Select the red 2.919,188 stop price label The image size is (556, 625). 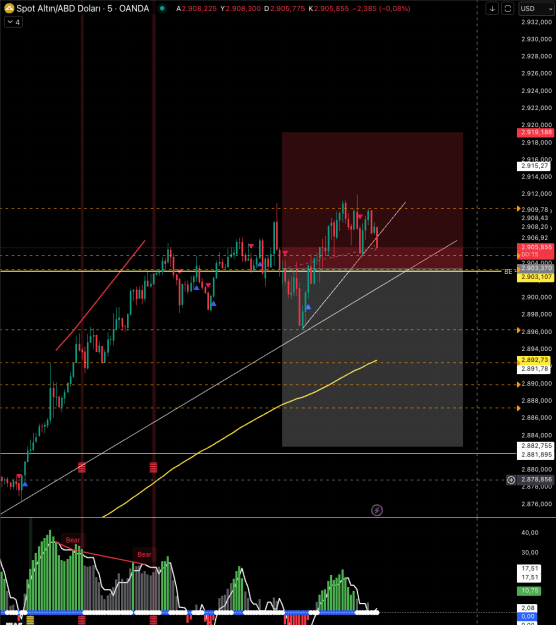535,133
